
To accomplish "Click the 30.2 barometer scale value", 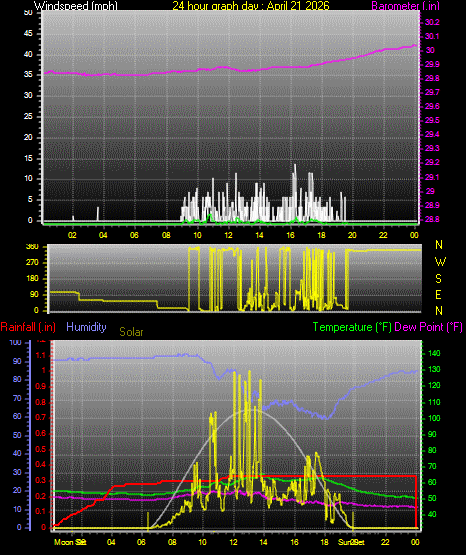I will [432, 22].
